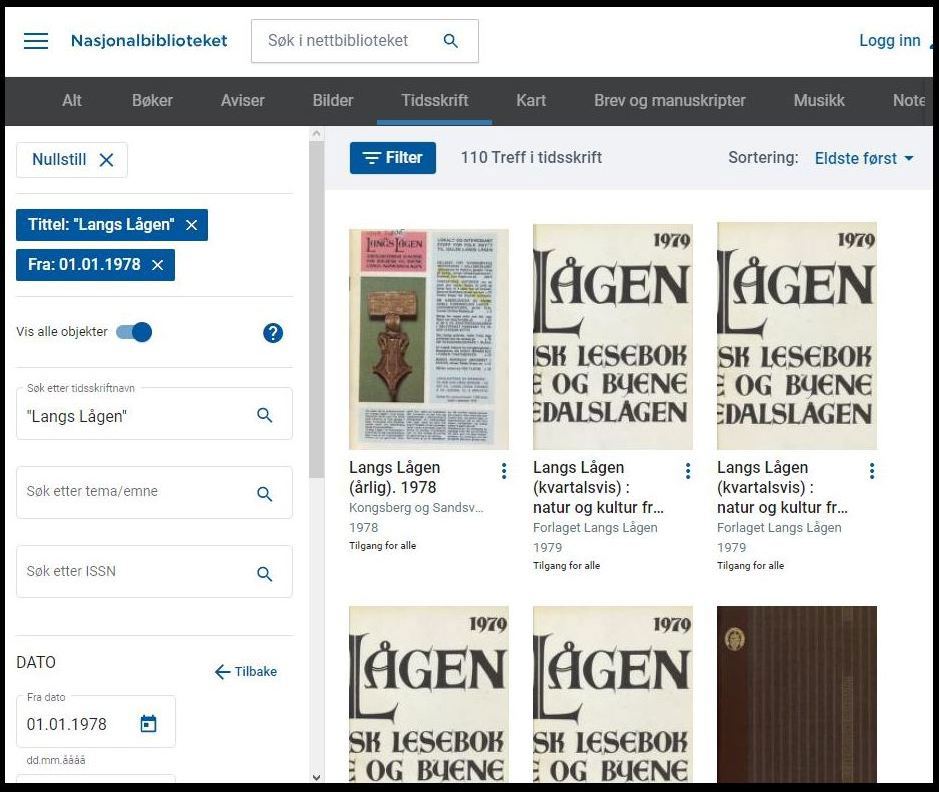Open kebab menu on the second result
939x792 pixels.
click(687, 469)
